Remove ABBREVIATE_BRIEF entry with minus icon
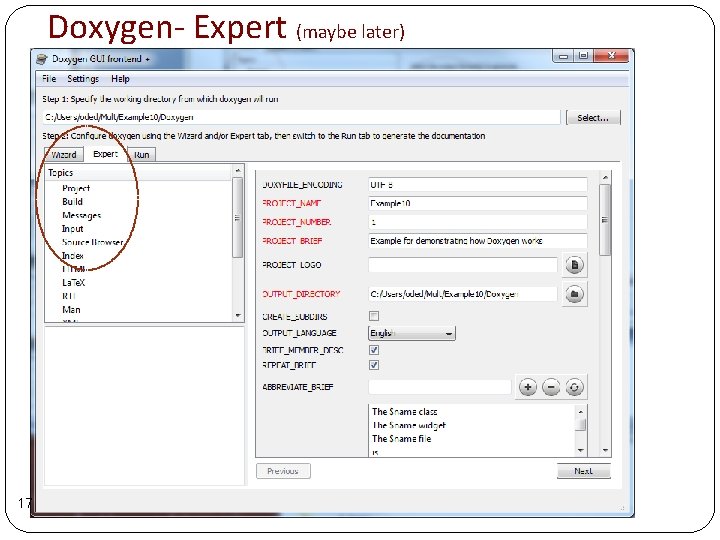The height and width of the screenshot is (540, 720). 551,387
